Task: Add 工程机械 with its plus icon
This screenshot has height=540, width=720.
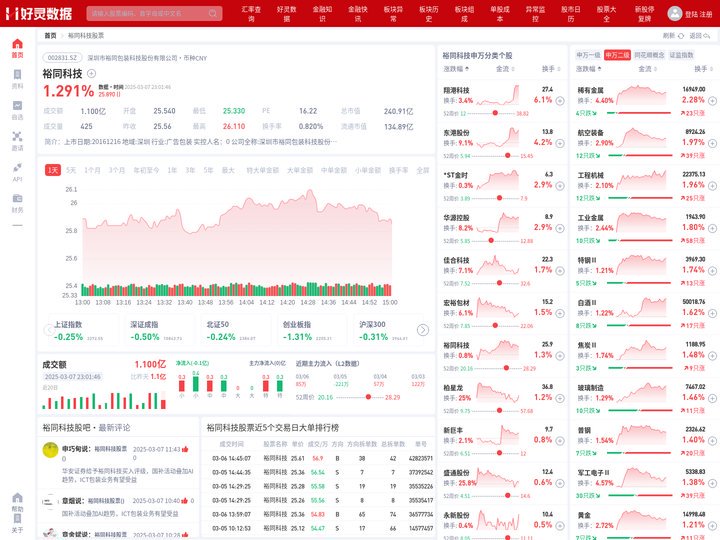Action: coord(712,186)
